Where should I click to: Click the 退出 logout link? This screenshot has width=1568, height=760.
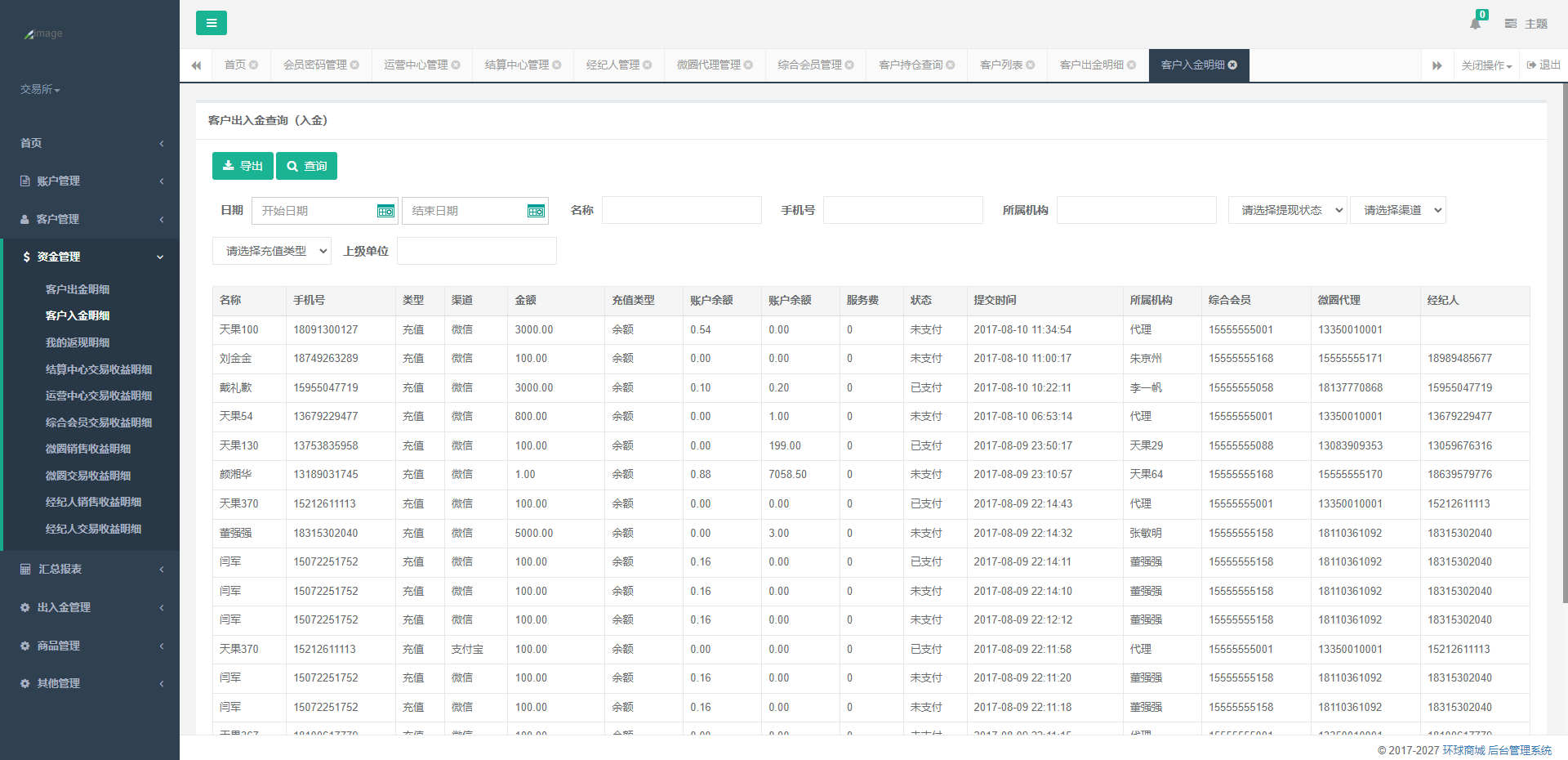pos(1543,65)
